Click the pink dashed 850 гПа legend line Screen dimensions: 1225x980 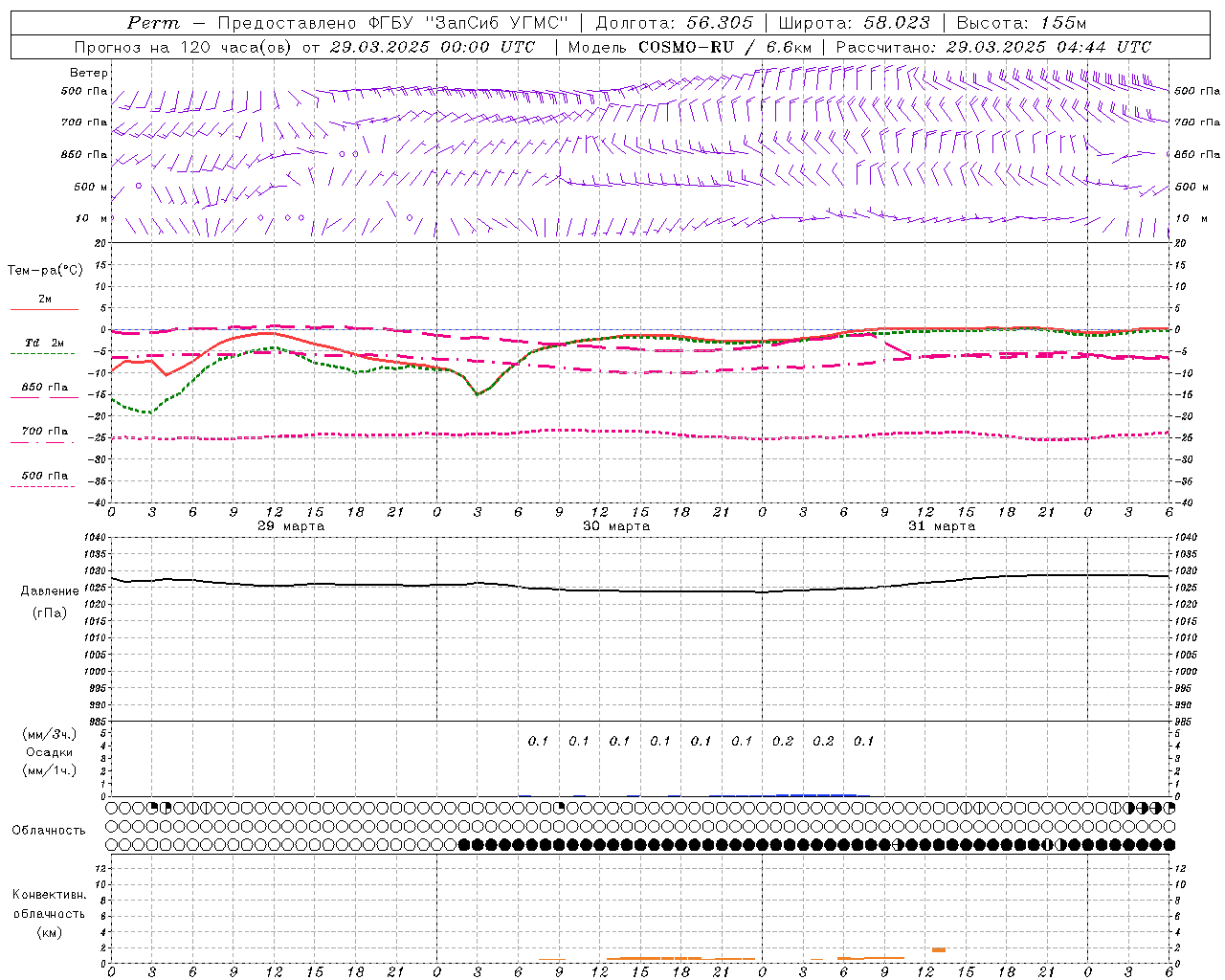click(x=44, y=398)
